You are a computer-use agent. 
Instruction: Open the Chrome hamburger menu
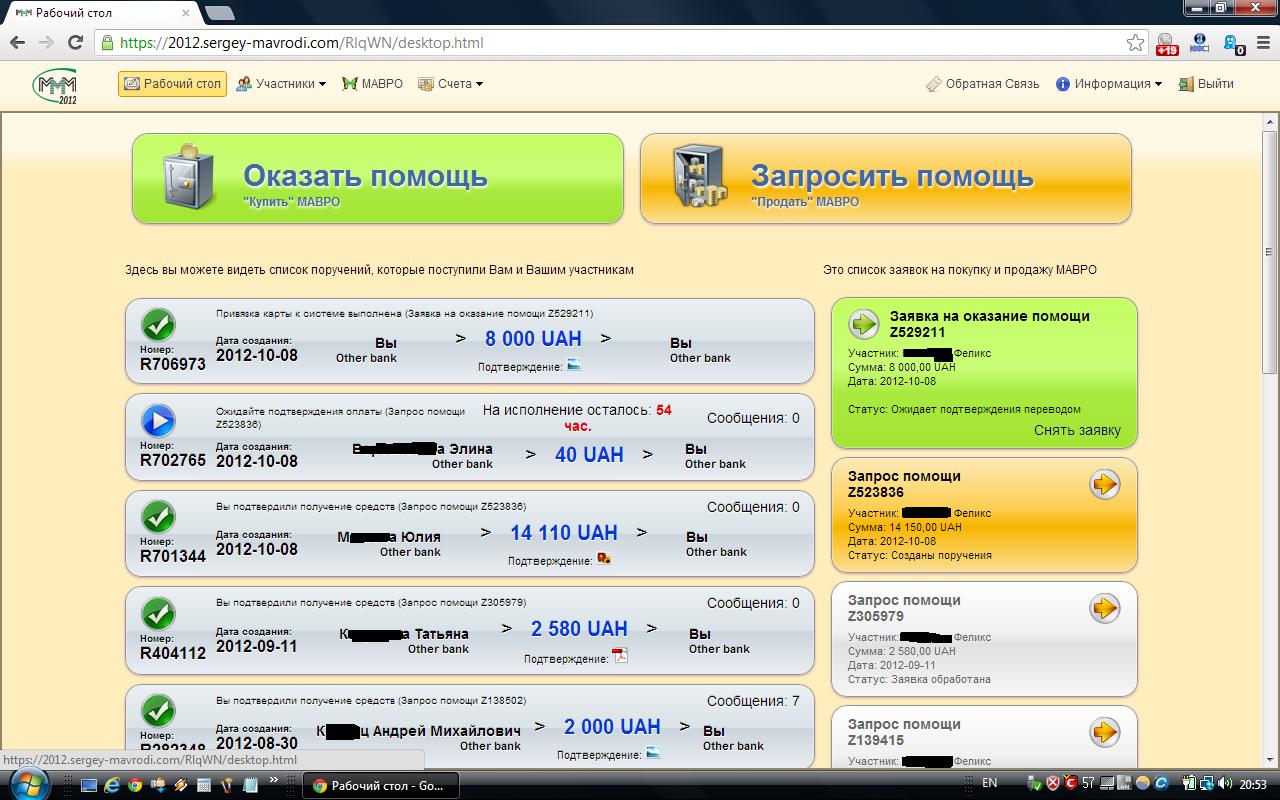click(x=1265, y=43)
